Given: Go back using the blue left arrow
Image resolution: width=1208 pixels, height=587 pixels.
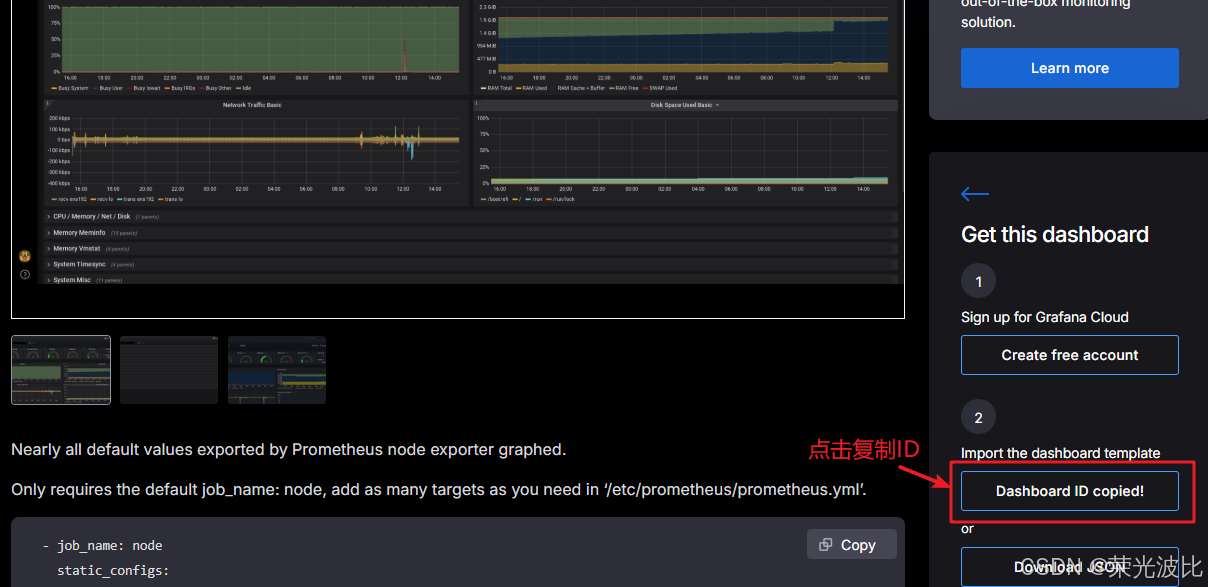Looking at the screenshot, I should (x=974, y=194).
